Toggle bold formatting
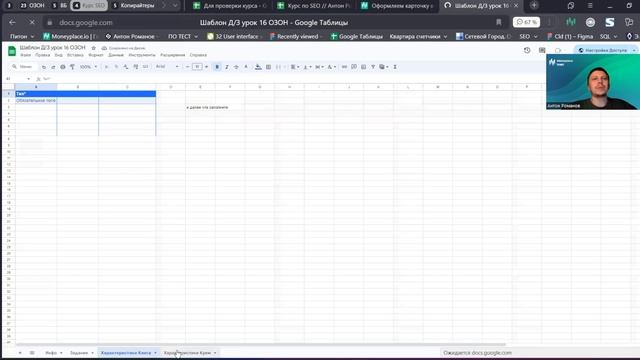 pos(217,67)
